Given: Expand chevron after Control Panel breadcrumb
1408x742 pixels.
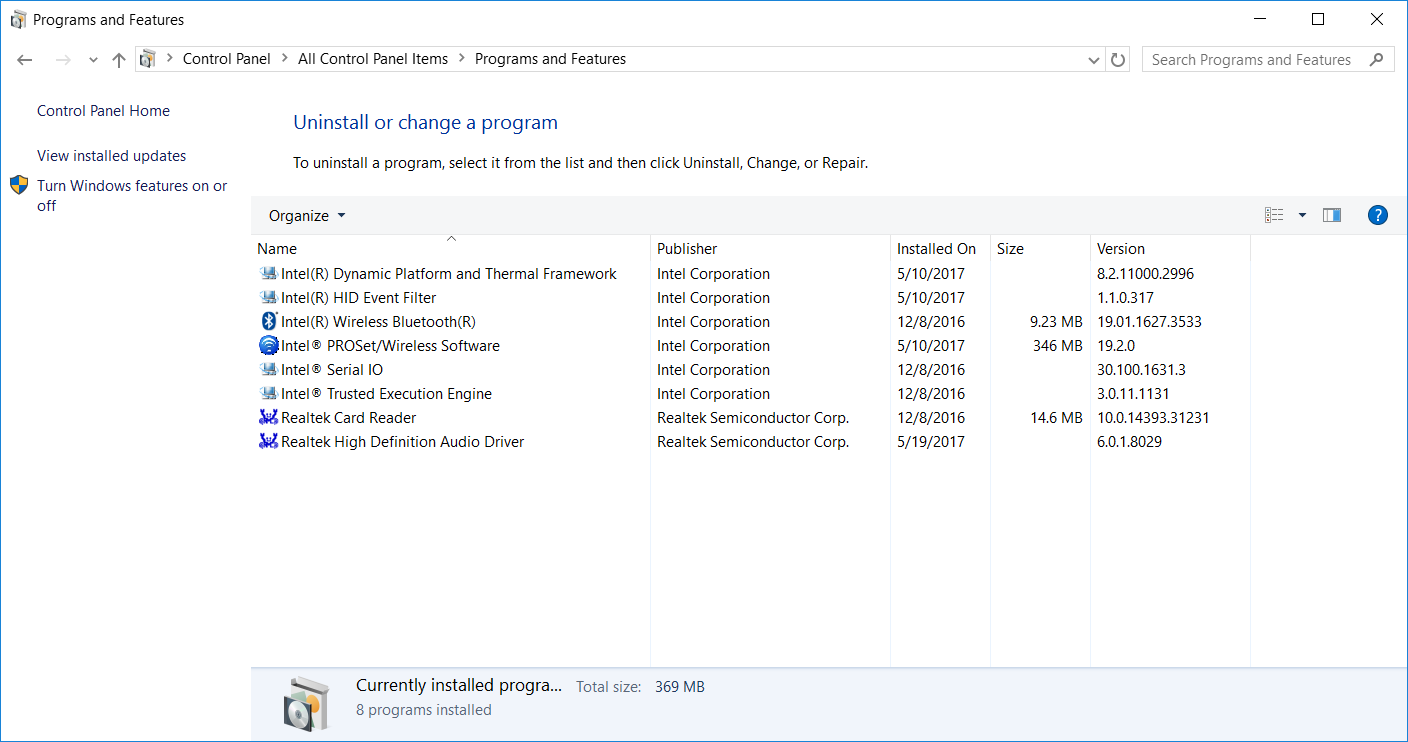Looking at the screenshot, I should pyautogui.click(x=285, y=59).
